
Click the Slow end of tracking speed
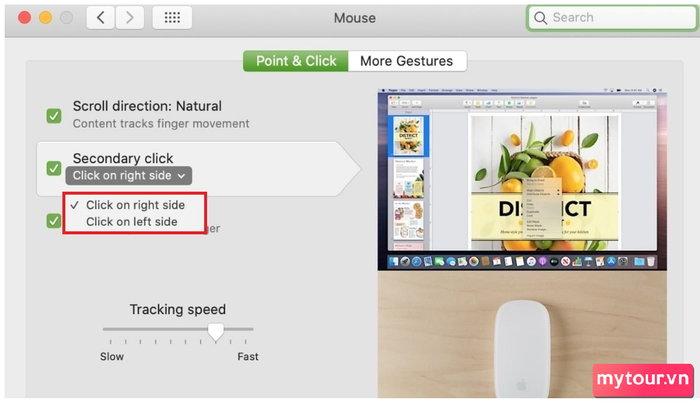click(112, 356)
